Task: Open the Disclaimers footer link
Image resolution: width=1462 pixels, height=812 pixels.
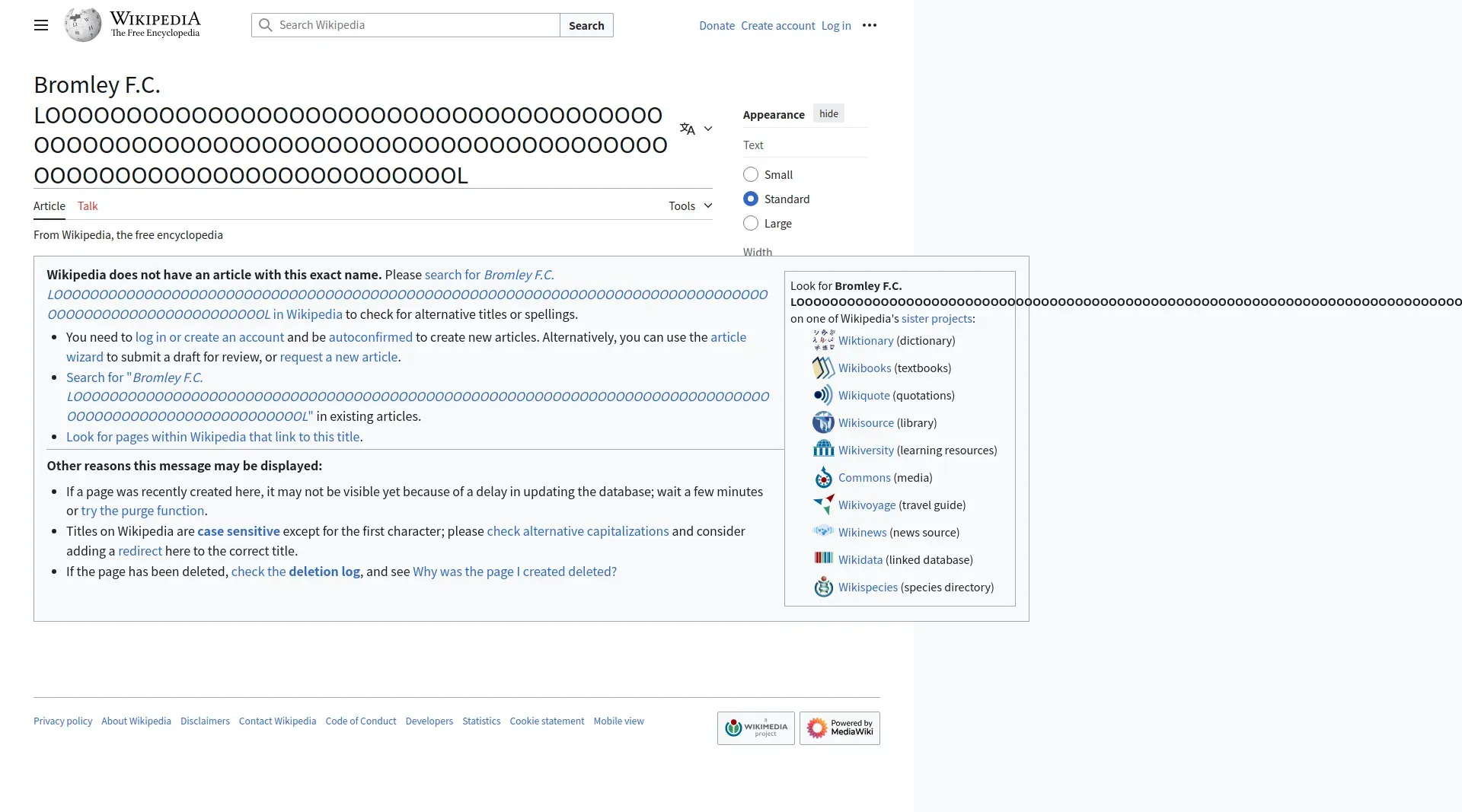Action: pos(205,721)
